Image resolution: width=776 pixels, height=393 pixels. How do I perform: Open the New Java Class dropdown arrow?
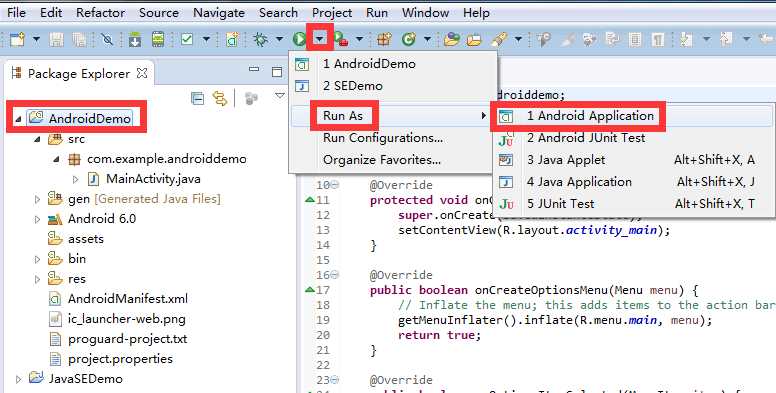coord(427,39)
